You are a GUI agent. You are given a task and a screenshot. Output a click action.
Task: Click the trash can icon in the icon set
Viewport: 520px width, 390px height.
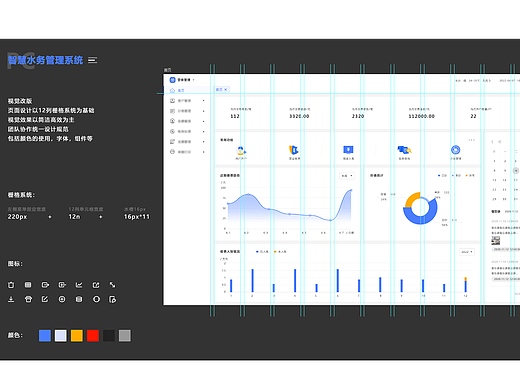click(x=11, y=285)
